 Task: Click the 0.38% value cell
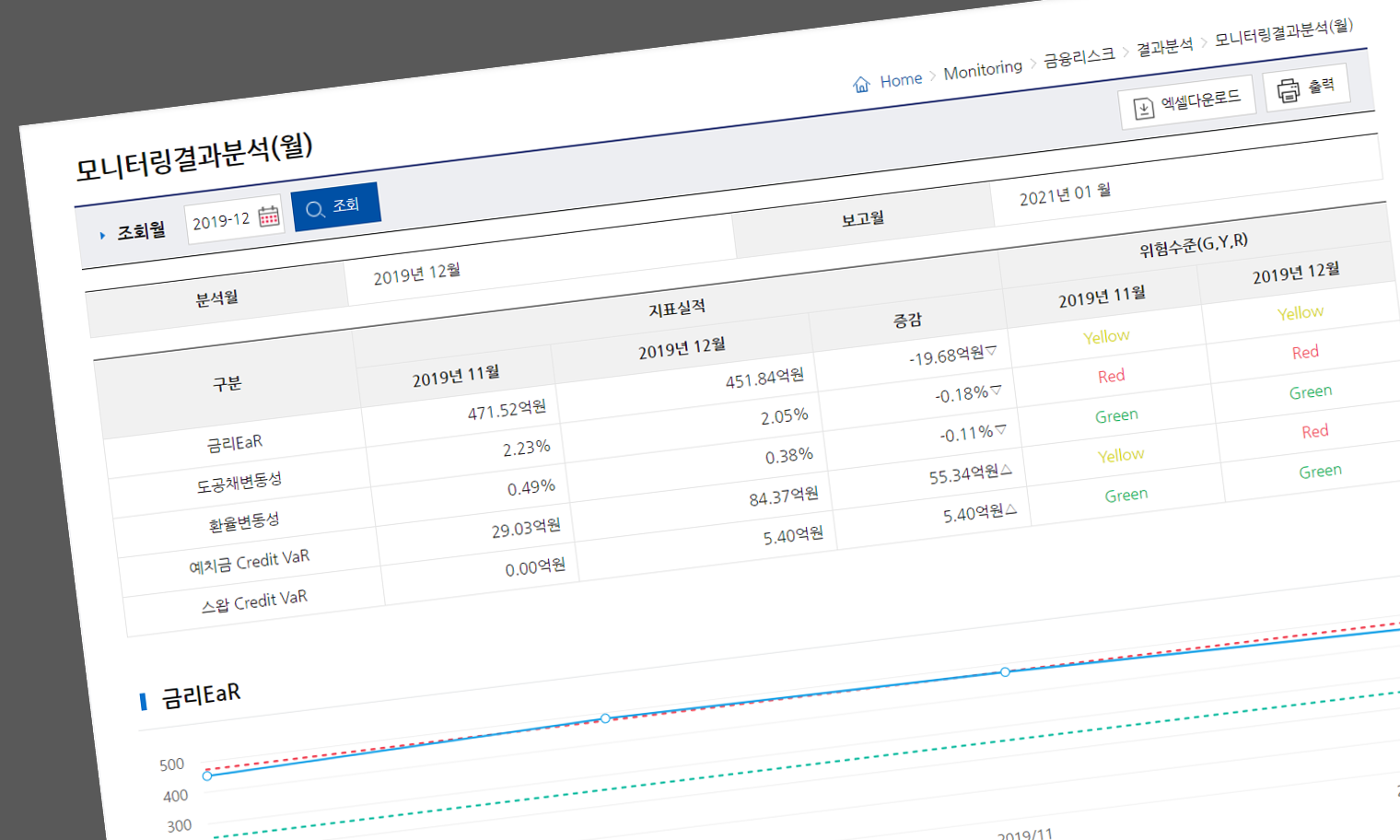788,456
